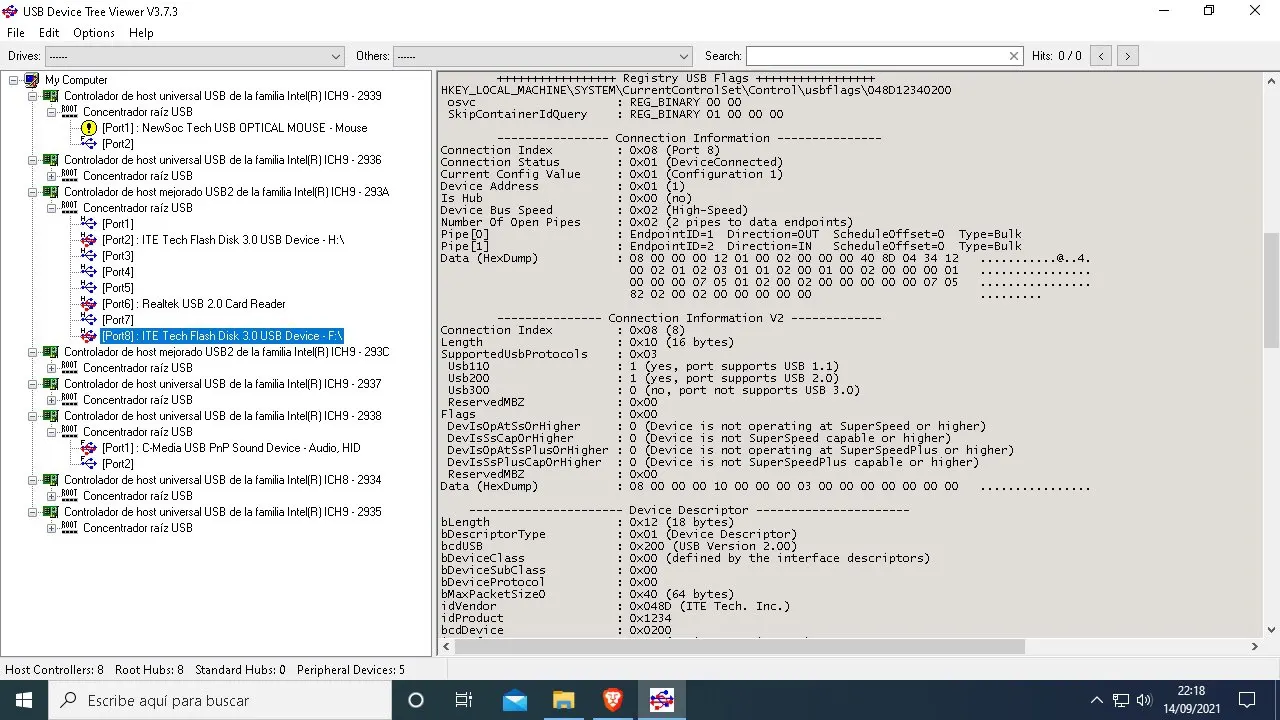Collapse the ICH9 - 2937 controller node

(x=33, y=384)
